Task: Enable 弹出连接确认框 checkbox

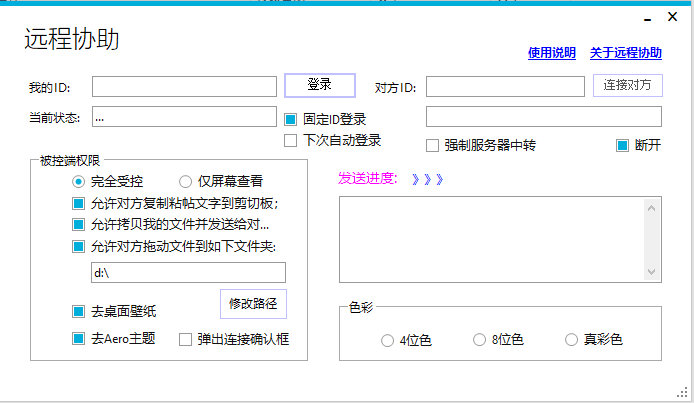Action: pos(185,340)
